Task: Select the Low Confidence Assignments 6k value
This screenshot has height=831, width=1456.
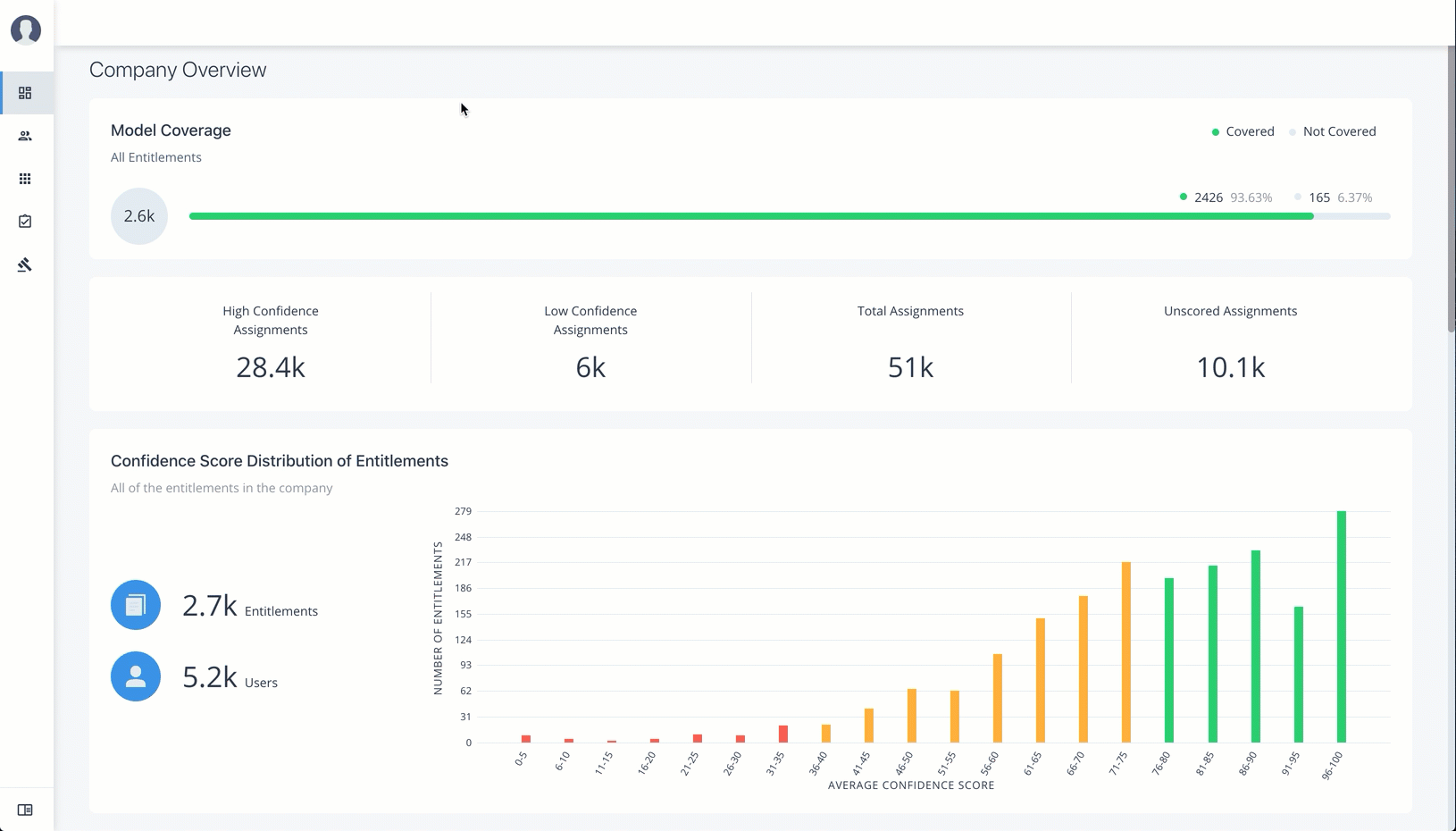Action: coord(590,367)
